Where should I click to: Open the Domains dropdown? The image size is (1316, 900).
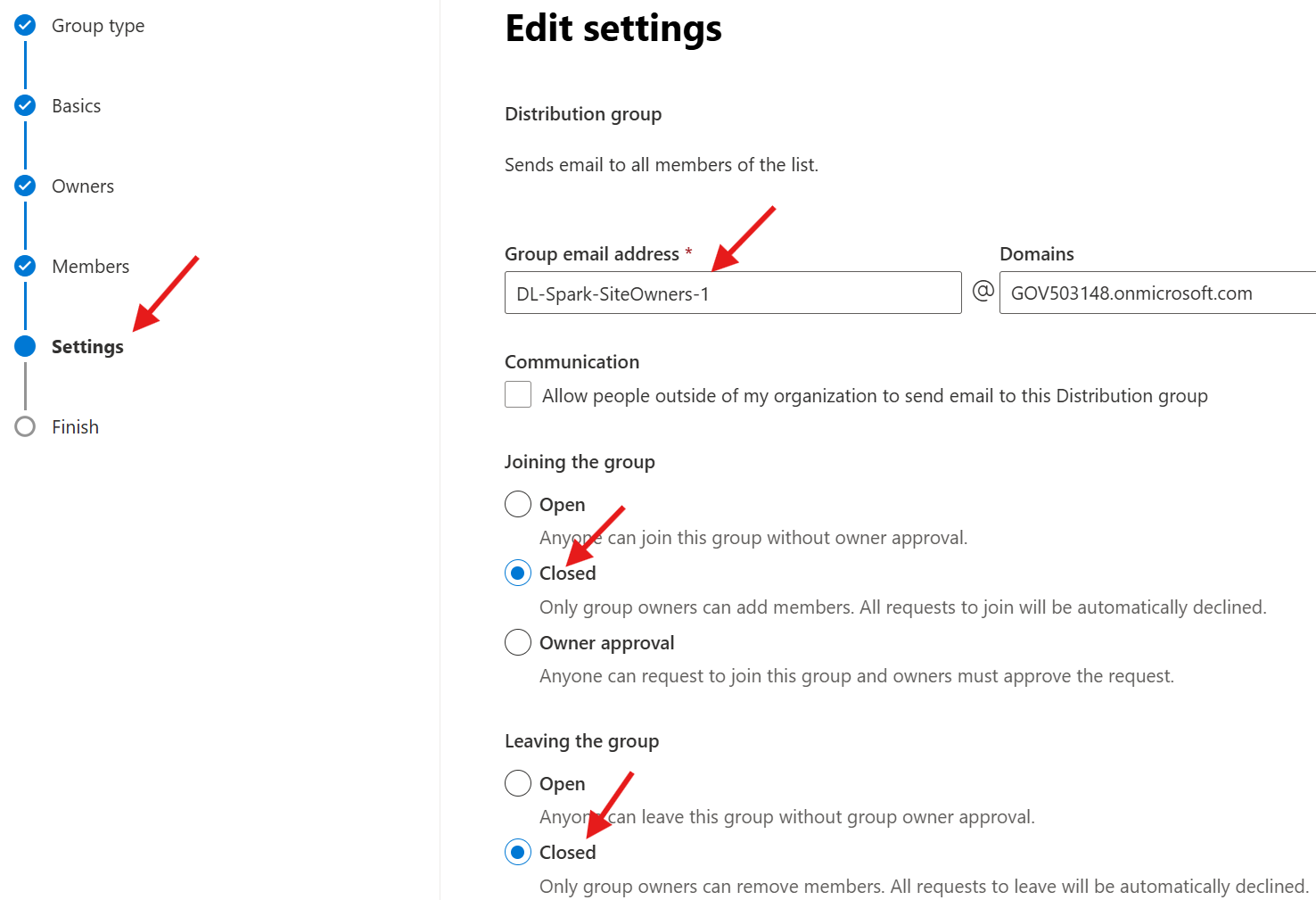(x=1156, y=293)
